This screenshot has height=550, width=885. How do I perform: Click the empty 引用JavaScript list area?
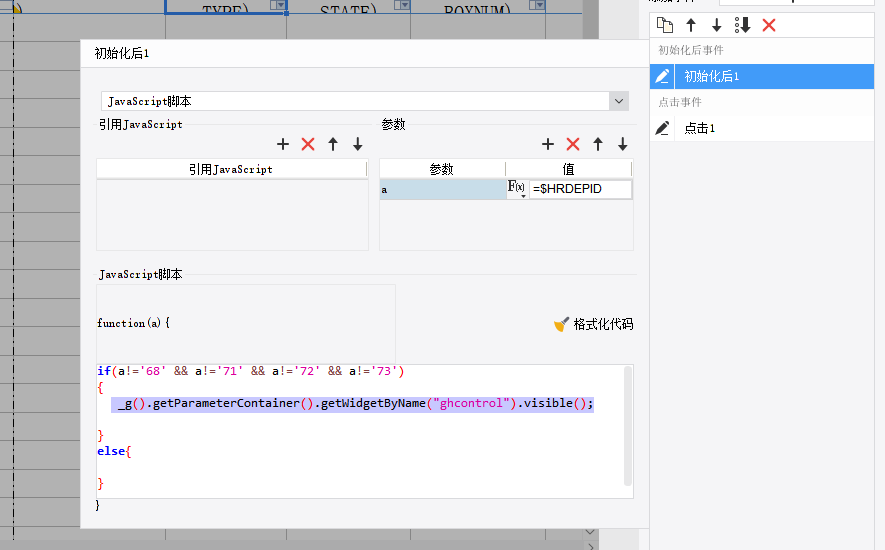coord(233,215)
